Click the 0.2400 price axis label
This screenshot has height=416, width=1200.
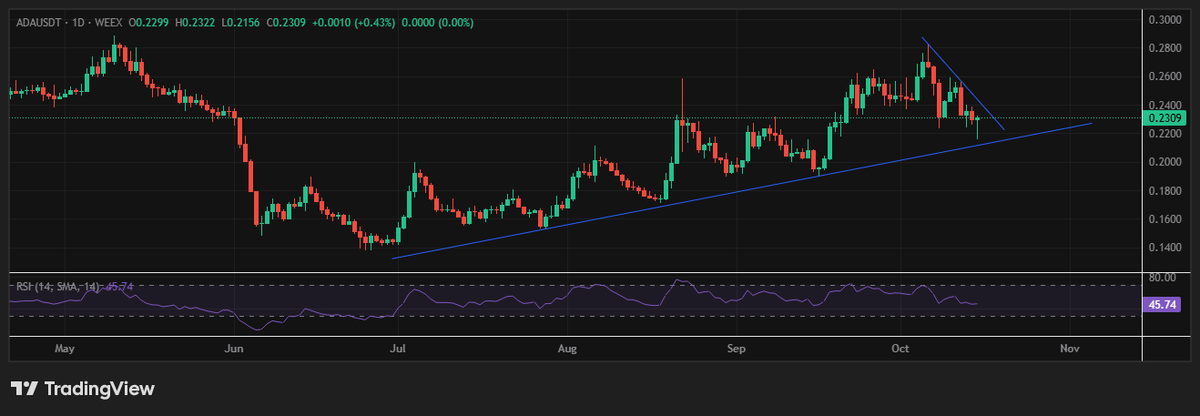tap(1165, 104)
